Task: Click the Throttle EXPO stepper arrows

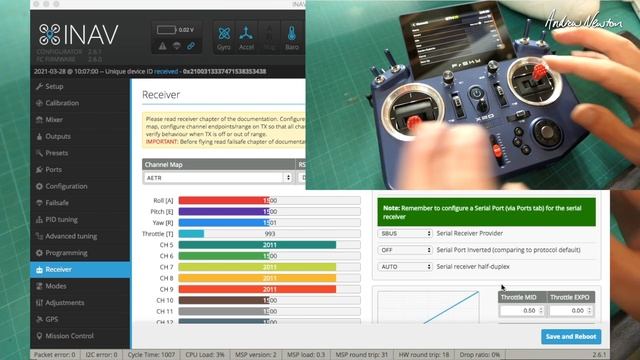Action: (x=589, y=311)
